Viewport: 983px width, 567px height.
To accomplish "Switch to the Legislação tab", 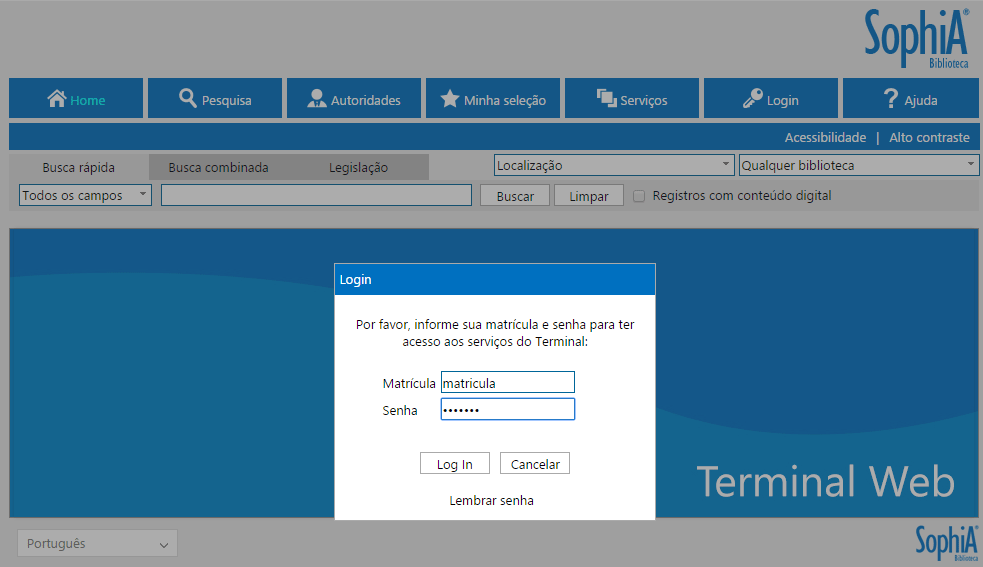I will 358,168.
